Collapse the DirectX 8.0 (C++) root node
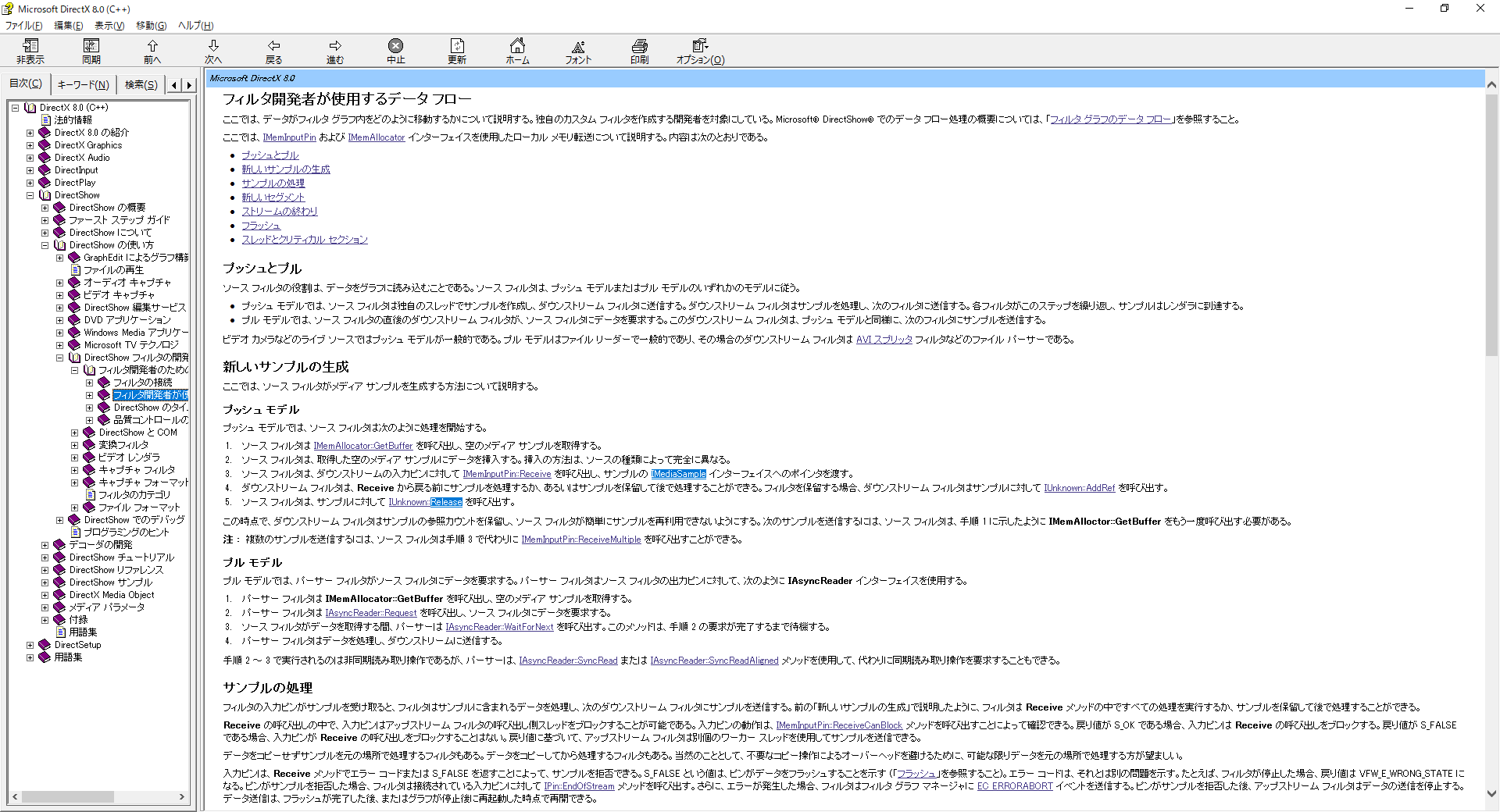Viewport: 1500px width, 812px height. (15, 108)
